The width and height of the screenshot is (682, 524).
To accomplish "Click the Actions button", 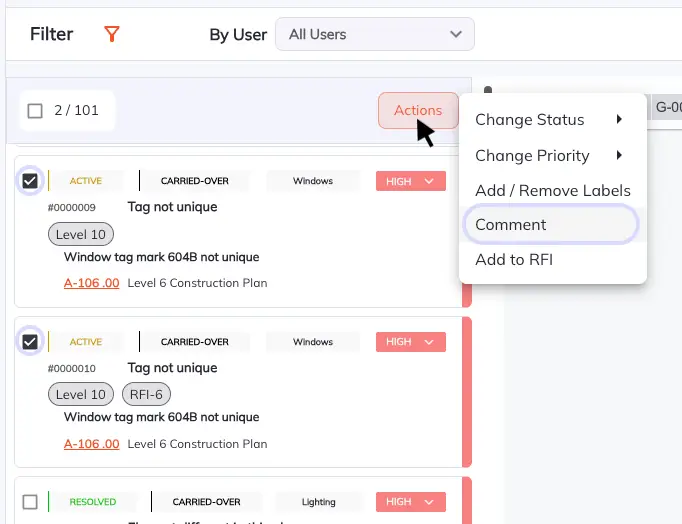I will pyautogui.click(x=418, y=110).
